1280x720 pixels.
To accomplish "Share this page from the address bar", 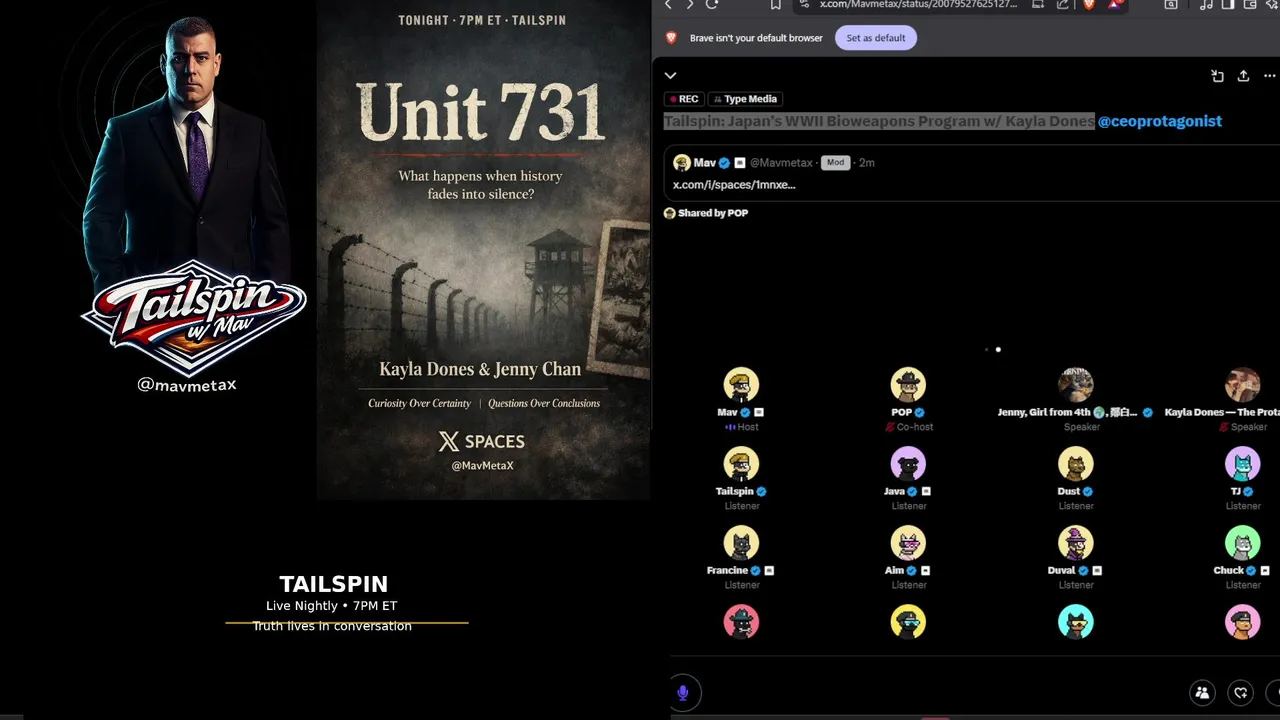I will click(1063, 4).
